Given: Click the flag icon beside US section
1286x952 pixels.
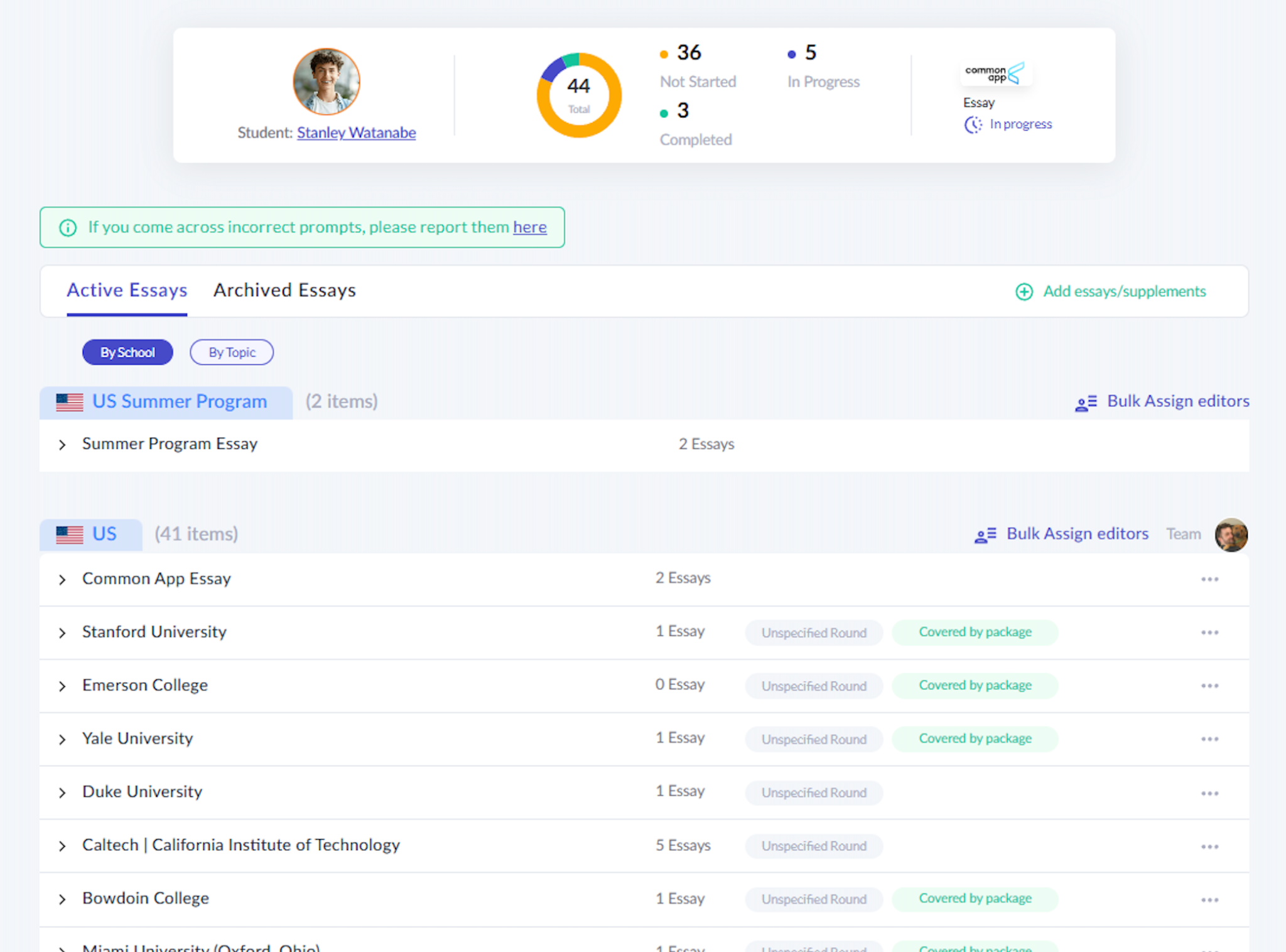Looking at the screenshot, I should [x=70, y=534].
